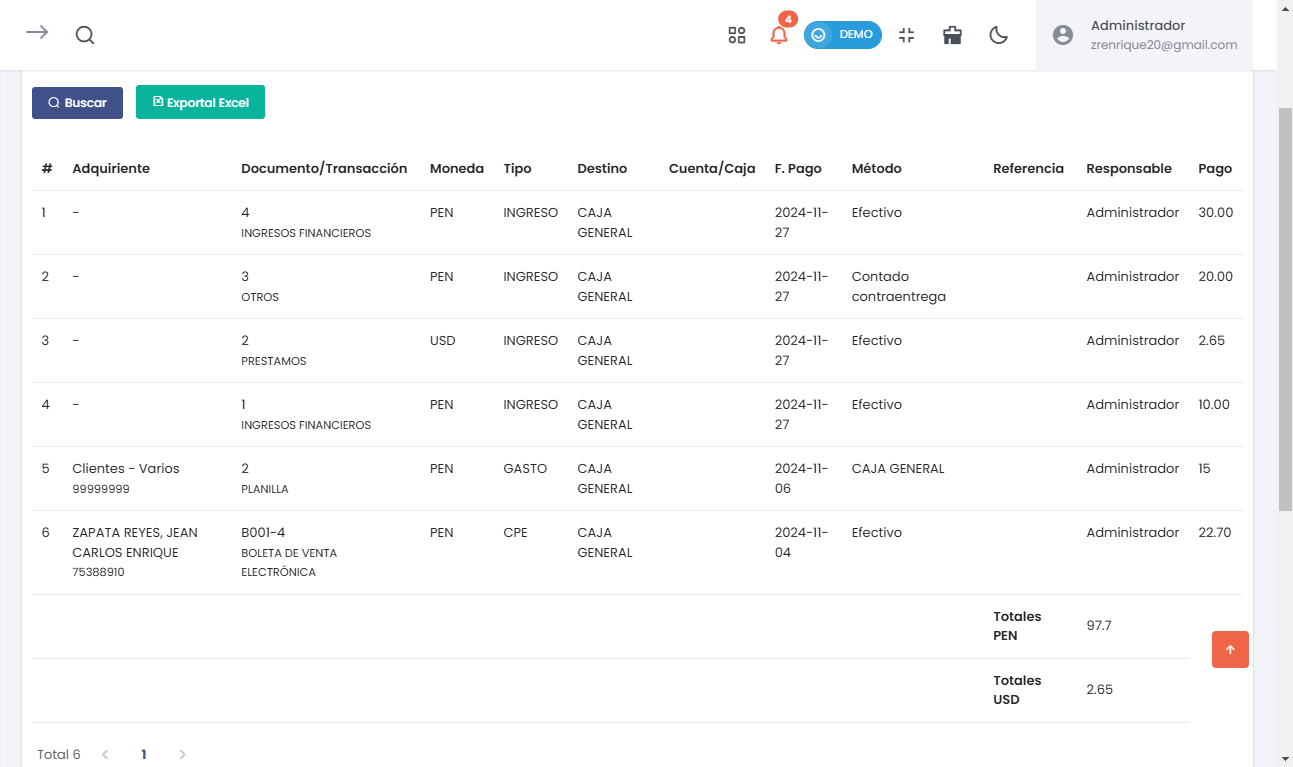Open search via the magnifier icon

[x=85, y=35]
